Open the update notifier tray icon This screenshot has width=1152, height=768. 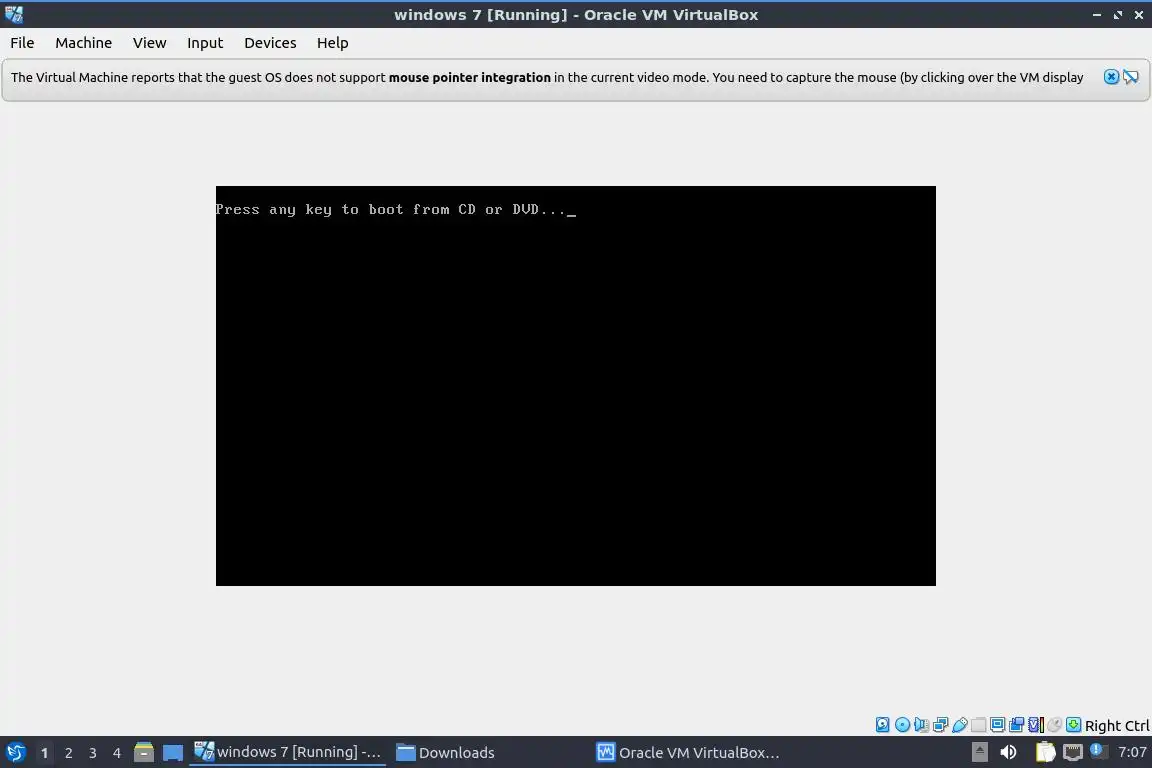pos(1098,750)
